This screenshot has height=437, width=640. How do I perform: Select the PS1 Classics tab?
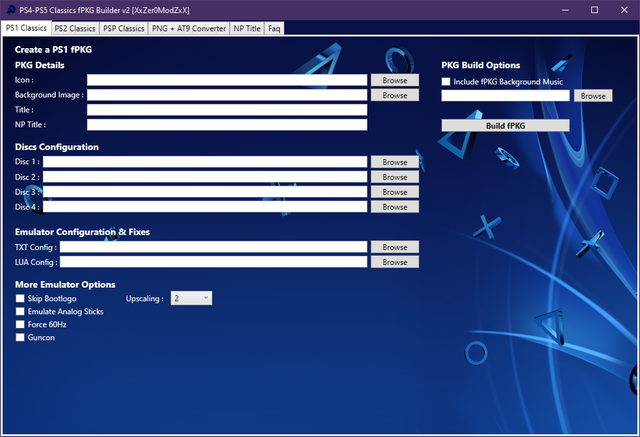[x=26, y=28]
